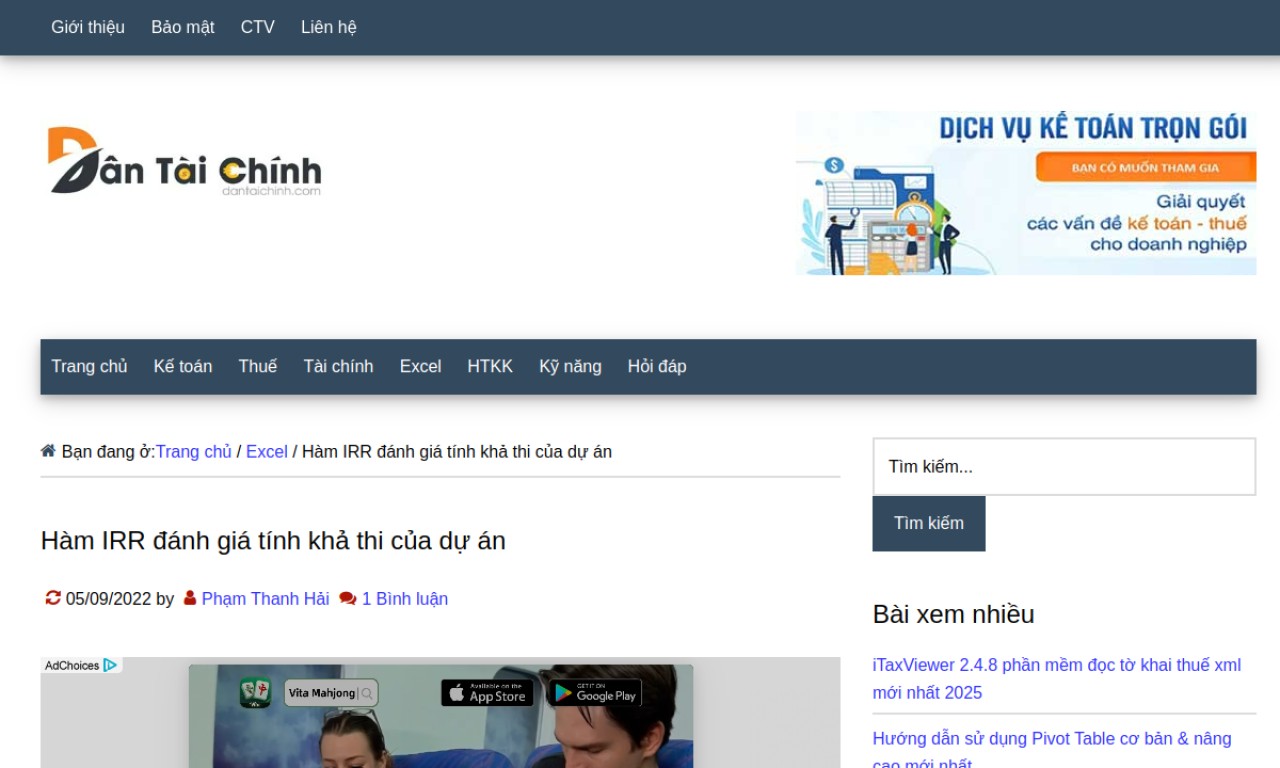1280x768 pixels.
Task: Click the refresh icon beside the date 05/09/2022
Action: click(53, 598)
